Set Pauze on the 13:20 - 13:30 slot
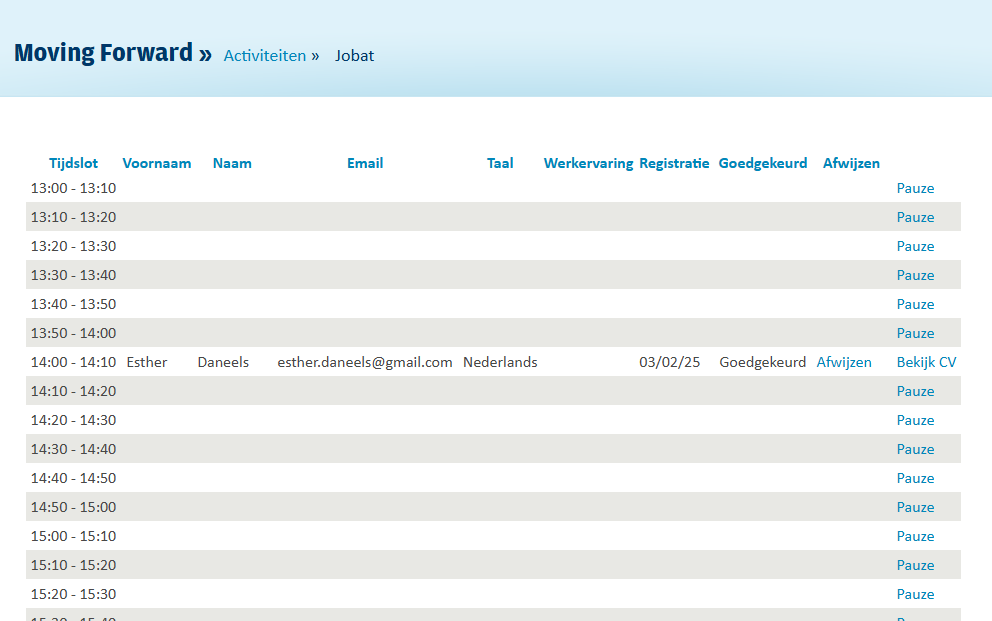 [915, 246]
